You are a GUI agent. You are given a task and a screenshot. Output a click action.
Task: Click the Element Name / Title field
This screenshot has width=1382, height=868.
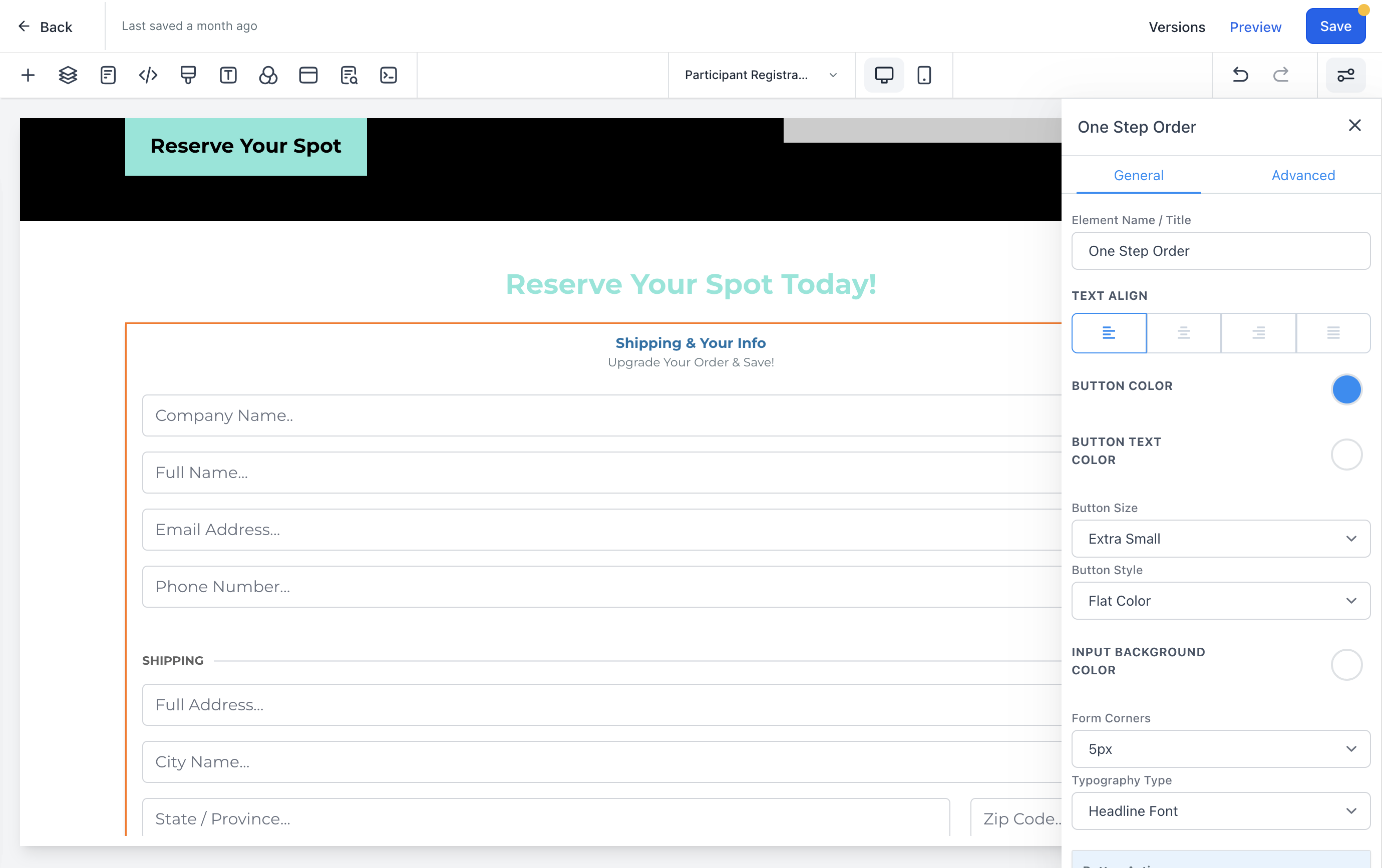[x=1221, y=251]
